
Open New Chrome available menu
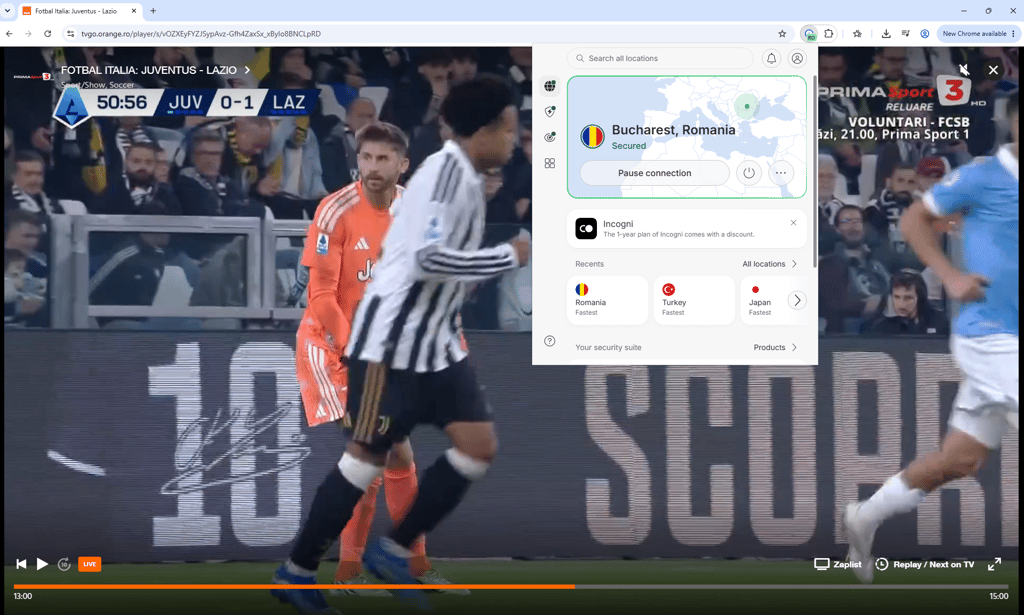[978, 34]
